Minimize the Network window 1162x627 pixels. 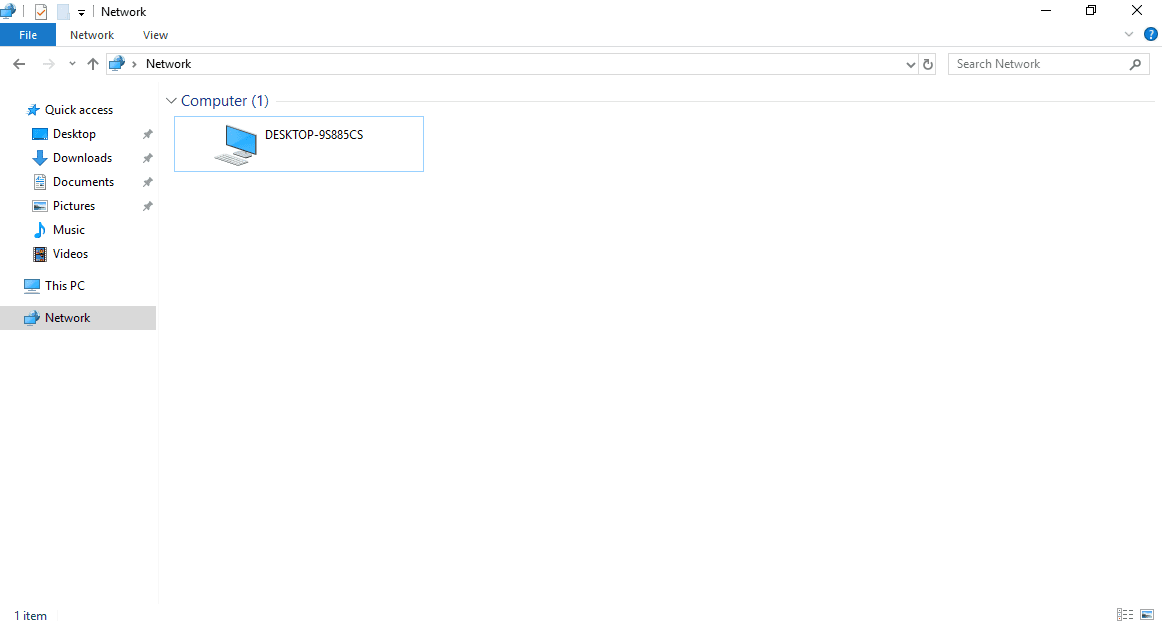coord(1046,11)
